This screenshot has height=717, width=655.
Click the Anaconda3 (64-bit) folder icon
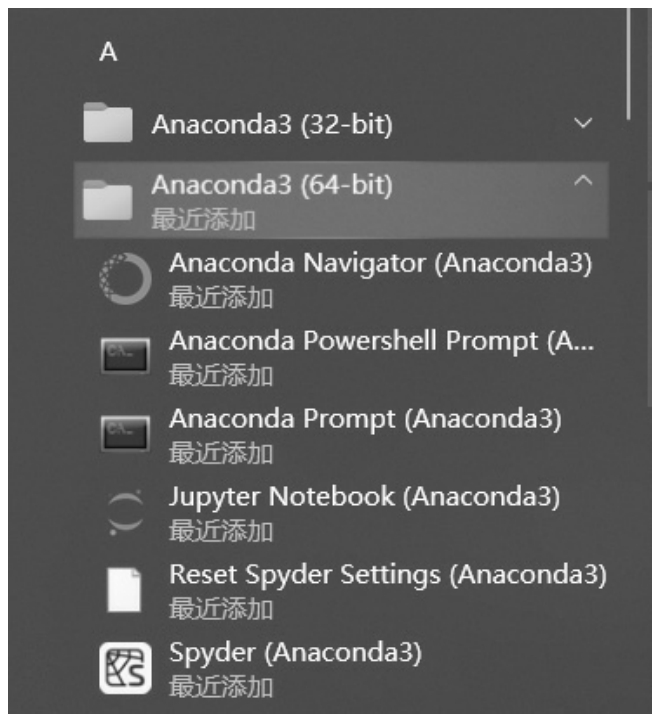[107, 200]
